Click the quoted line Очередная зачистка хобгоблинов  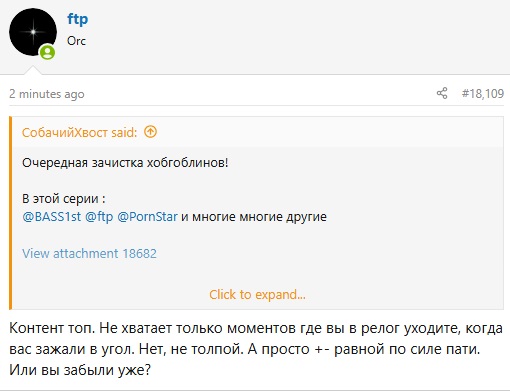pos(125,163)
